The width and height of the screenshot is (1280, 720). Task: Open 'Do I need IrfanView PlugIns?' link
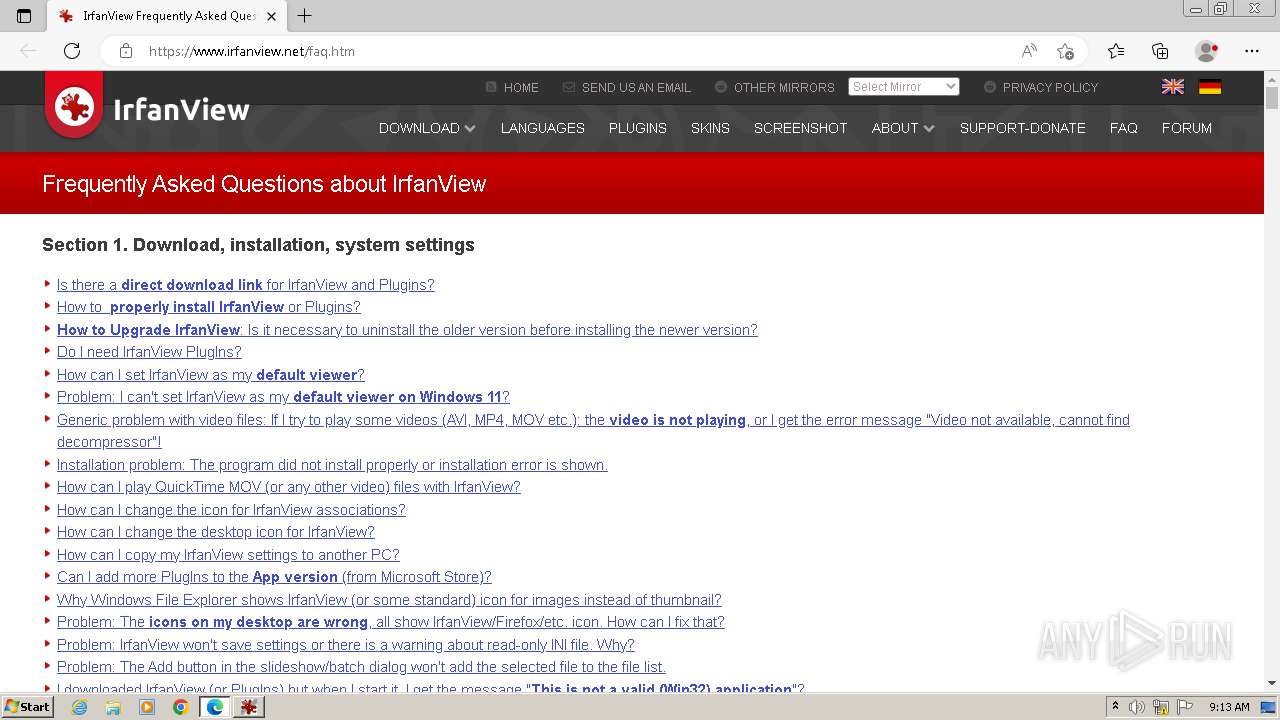click(x=149, y=352)
